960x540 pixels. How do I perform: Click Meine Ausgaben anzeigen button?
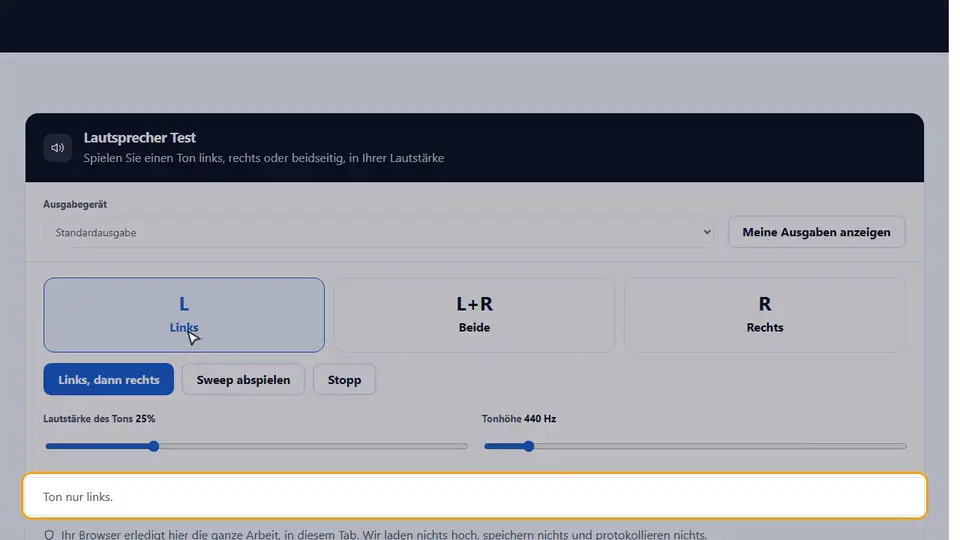[x=816, y=232]
